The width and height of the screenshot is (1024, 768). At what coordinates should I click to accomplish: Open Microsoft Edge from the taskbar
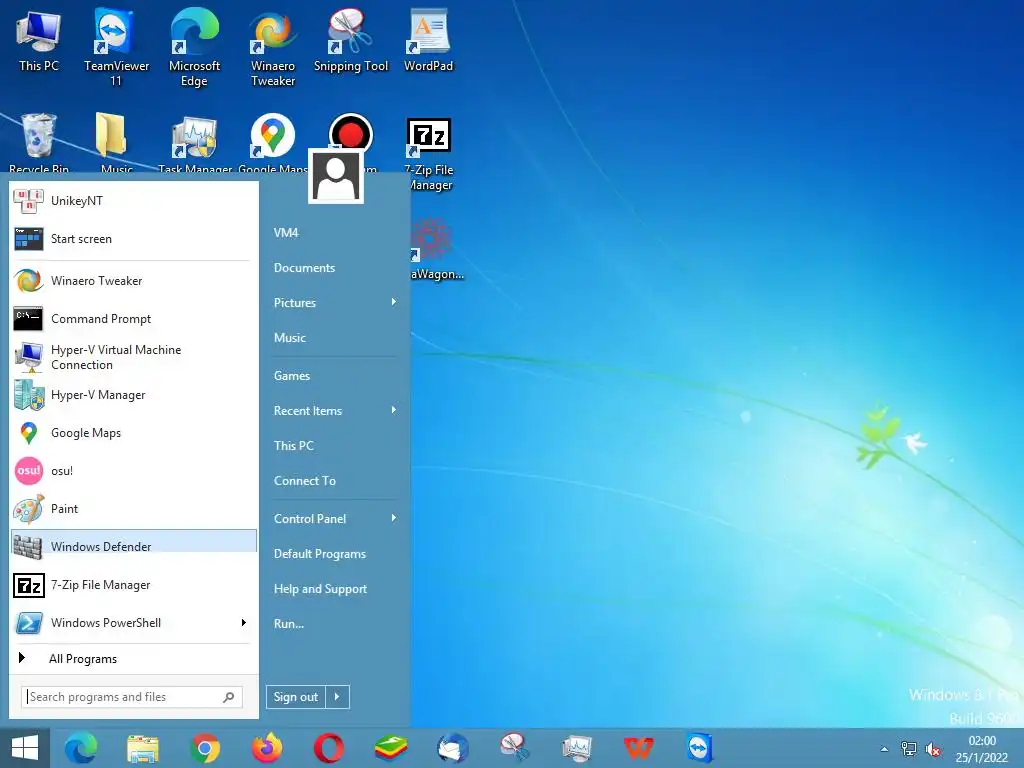(x=81, y=748)
